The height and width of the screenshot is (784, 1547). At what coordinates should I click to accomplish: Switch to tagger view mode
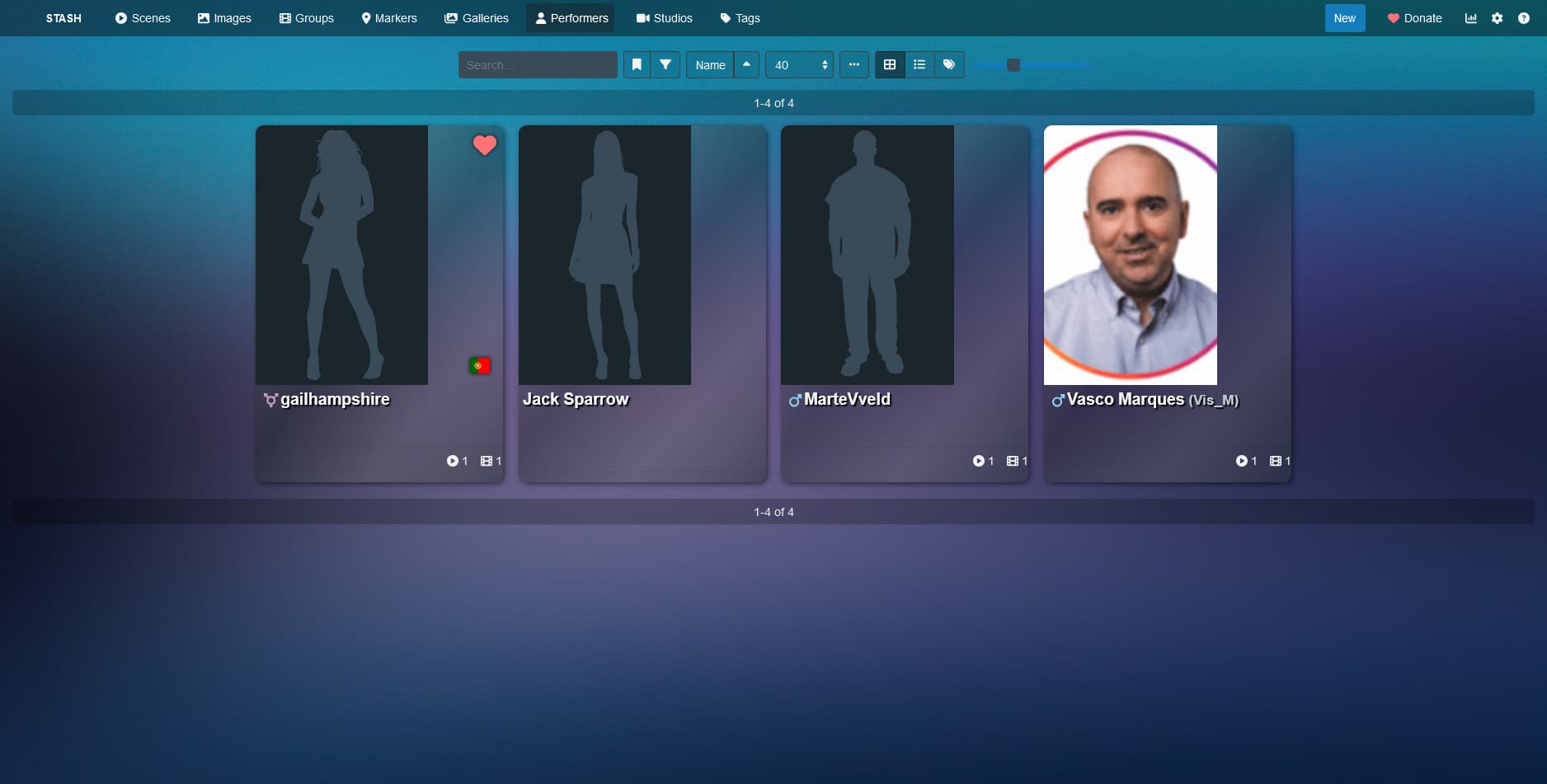coord(949,65)
